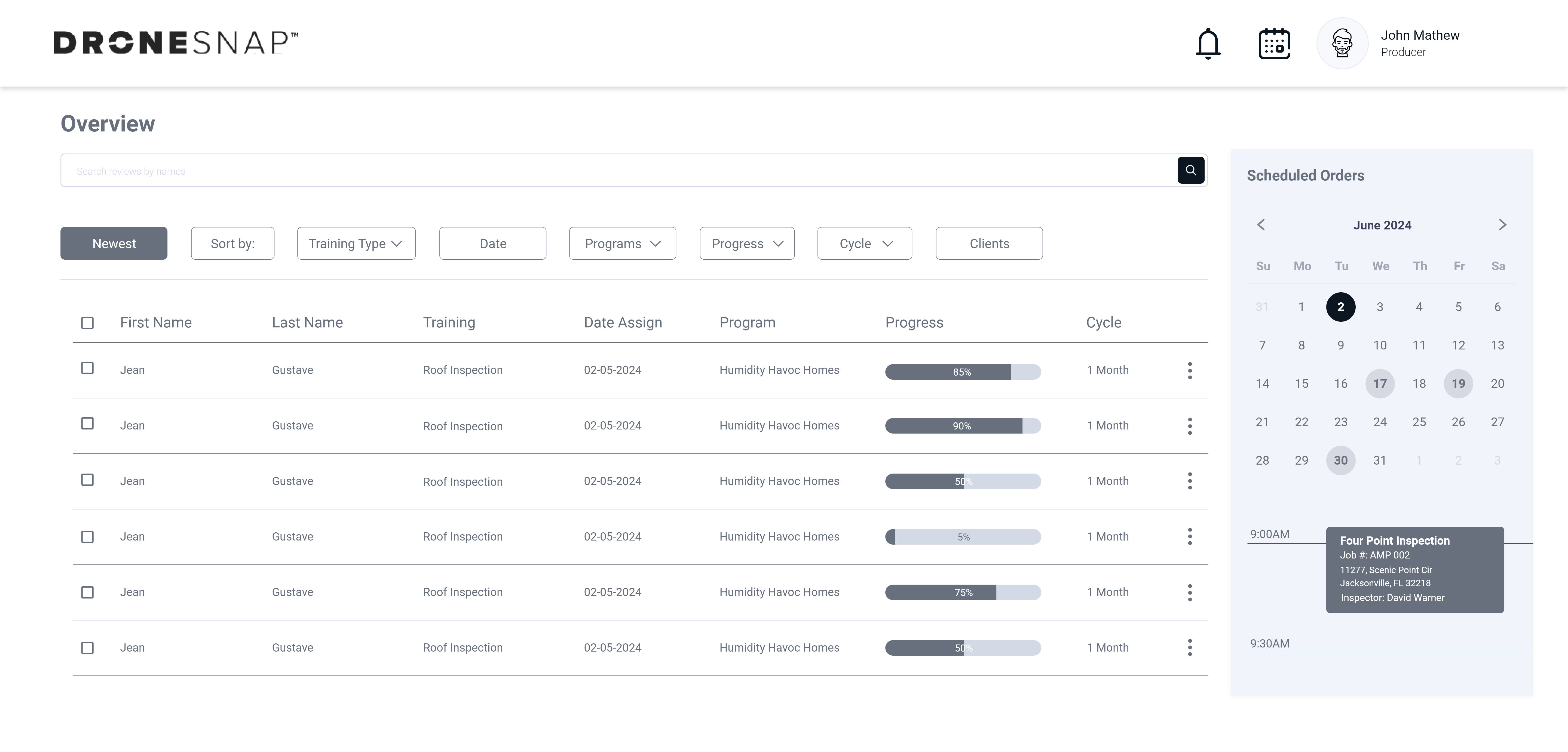Open row menu for 90% progress row
This screenshot has height=752, width=1568.
pyautogui.click(x=1189, y=426)
